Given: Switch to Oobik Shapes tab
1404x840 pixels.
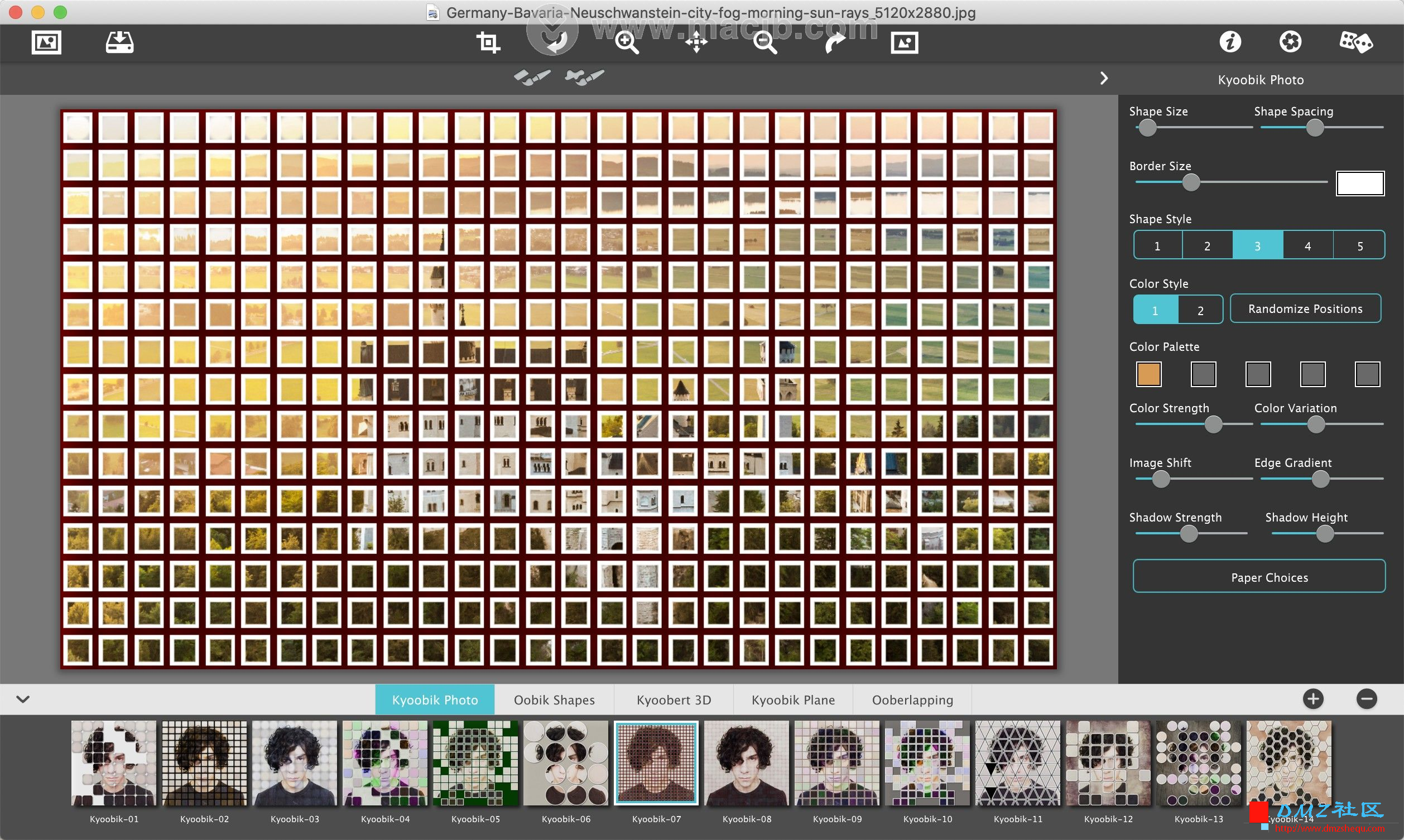Looking at the screenshot, I should [554, 699].
